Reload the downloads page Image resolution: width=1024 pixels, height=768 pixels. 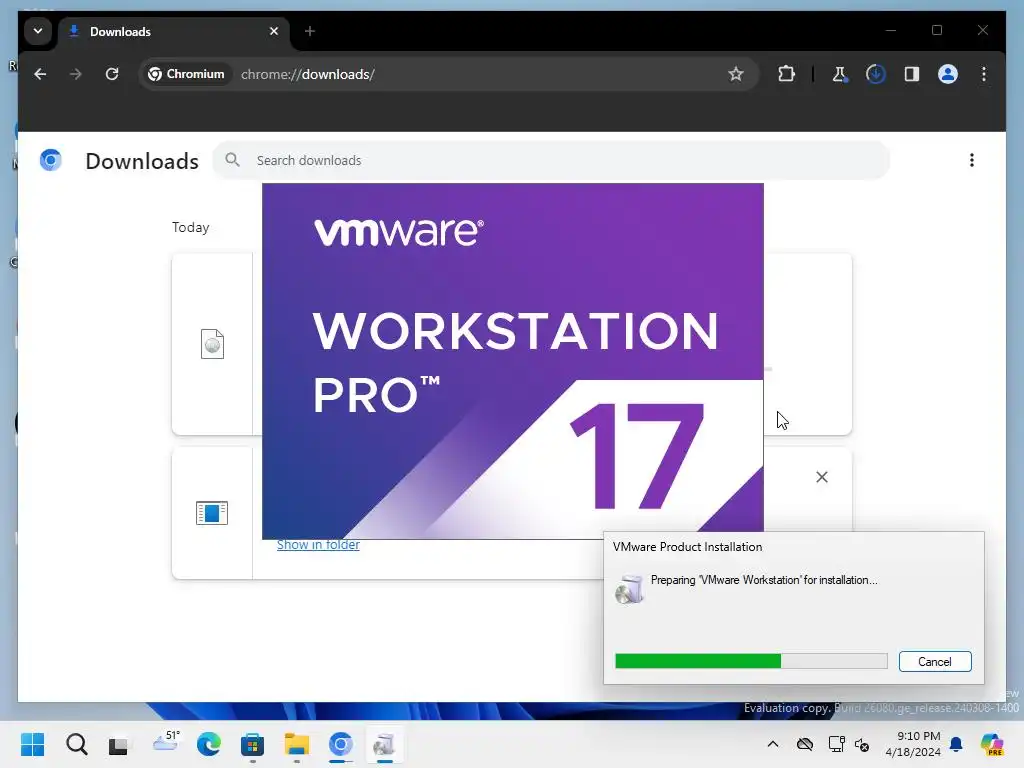click(x=112, y=74)
